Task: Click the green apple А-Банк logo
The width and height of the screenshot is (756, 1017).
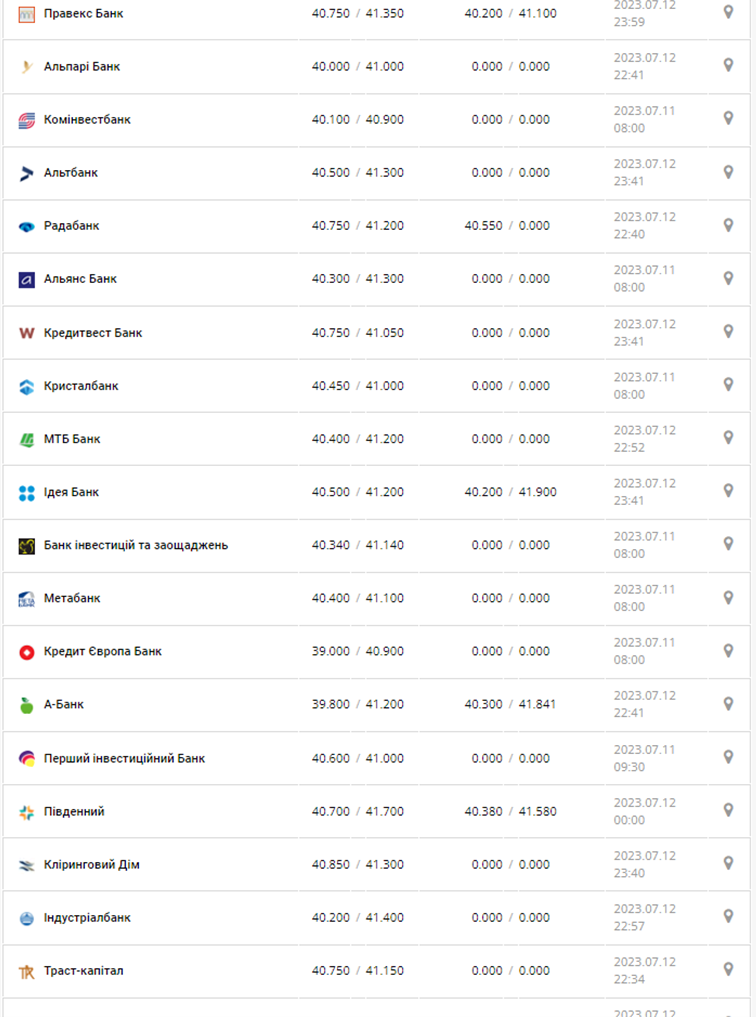Action: 27,705
